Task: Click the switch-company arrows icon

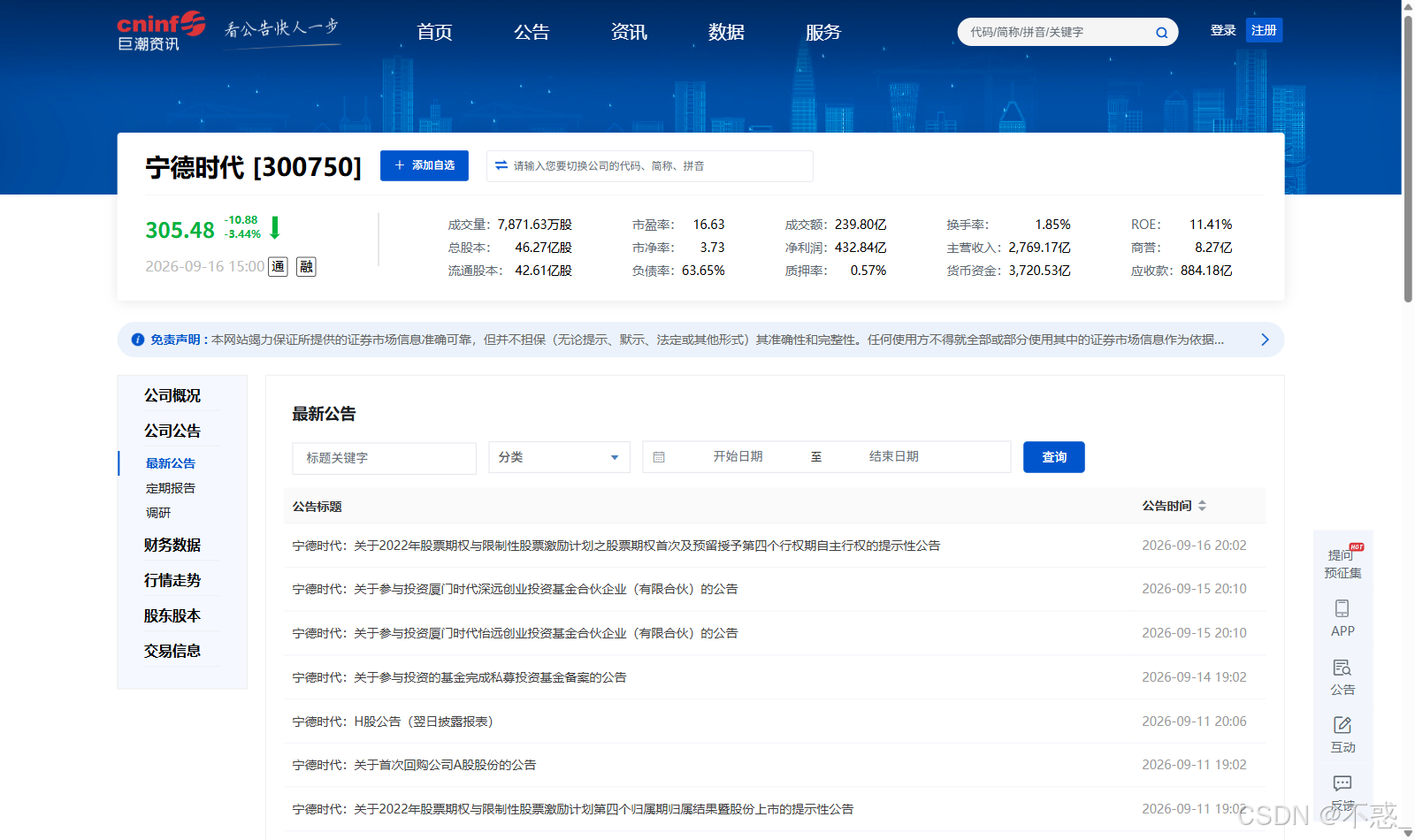Action: (x=501, y=165)
